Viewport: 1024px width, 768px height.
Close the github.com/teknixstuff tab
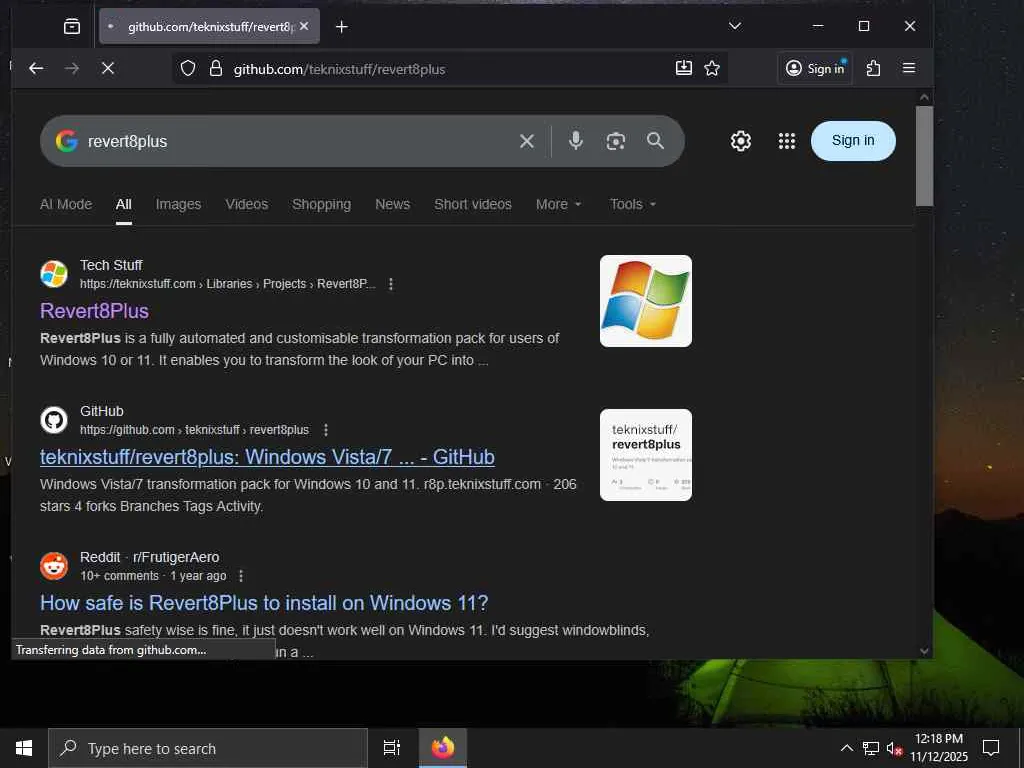point(304,26)
